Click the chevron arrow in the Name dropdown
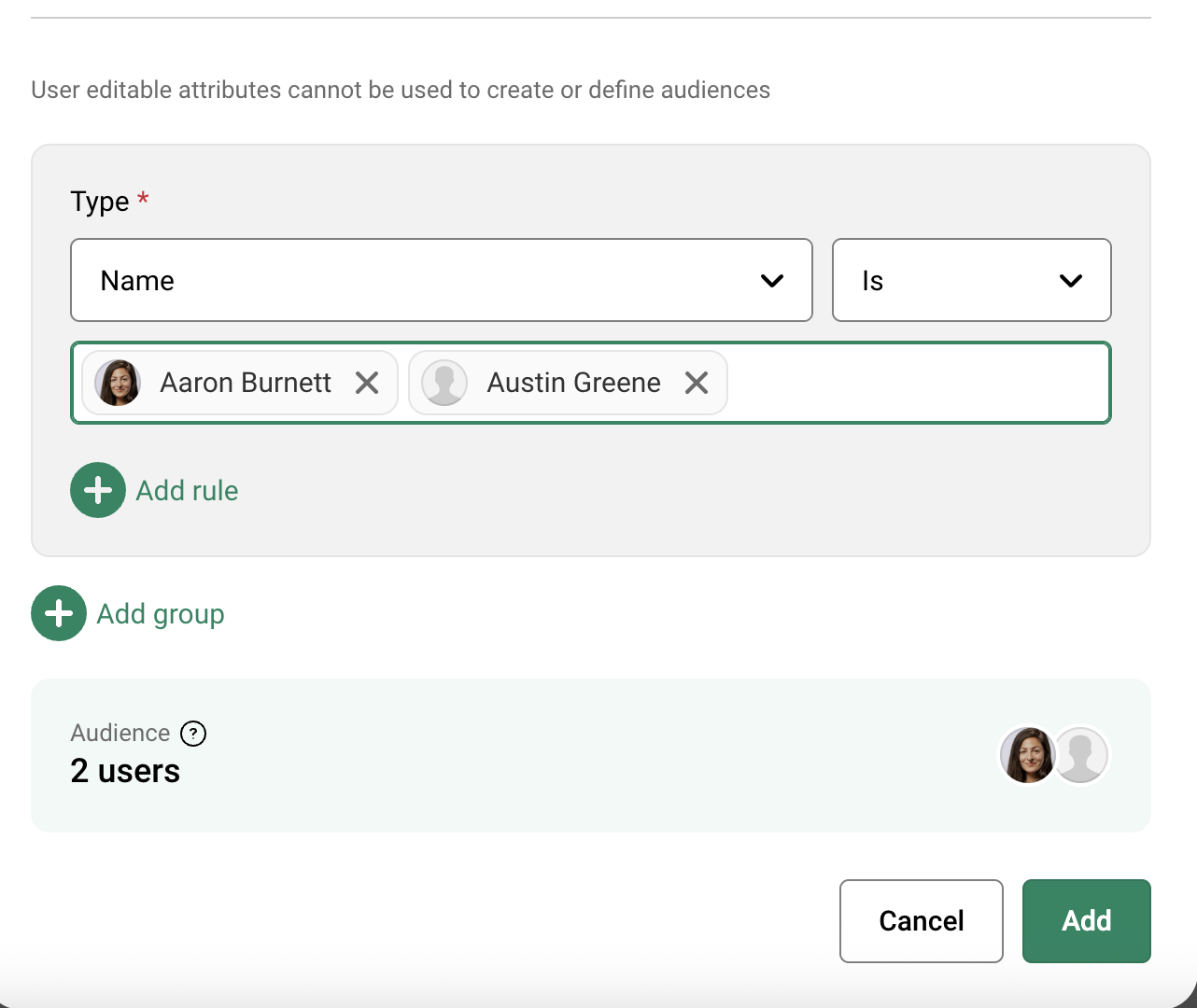Viewport: 1197px width, 1008px height. coord(772,281)
